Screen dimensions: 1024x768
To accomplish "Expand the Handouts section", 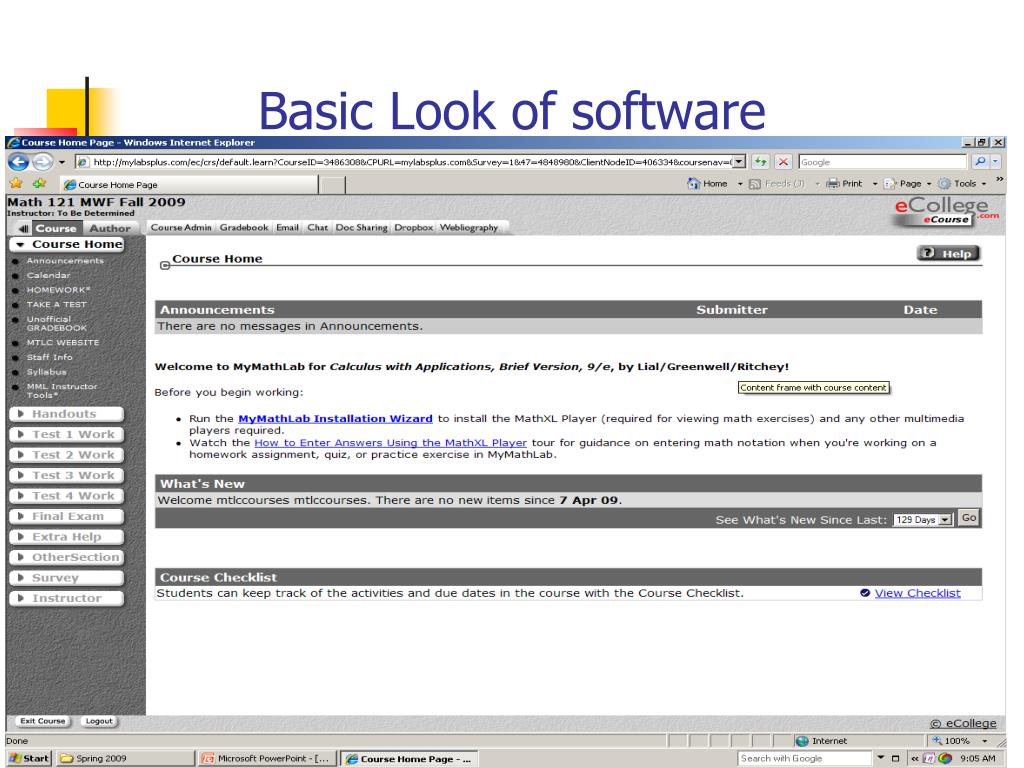I will click(x=67, y=414).
